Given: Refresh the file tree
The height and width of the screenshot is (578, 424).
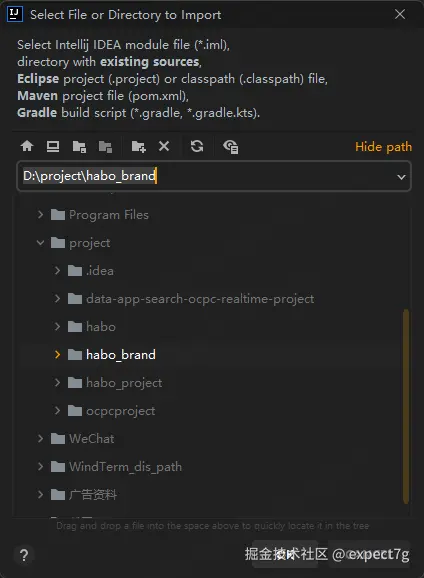Looking at the screenshot, I should point(197,146).
